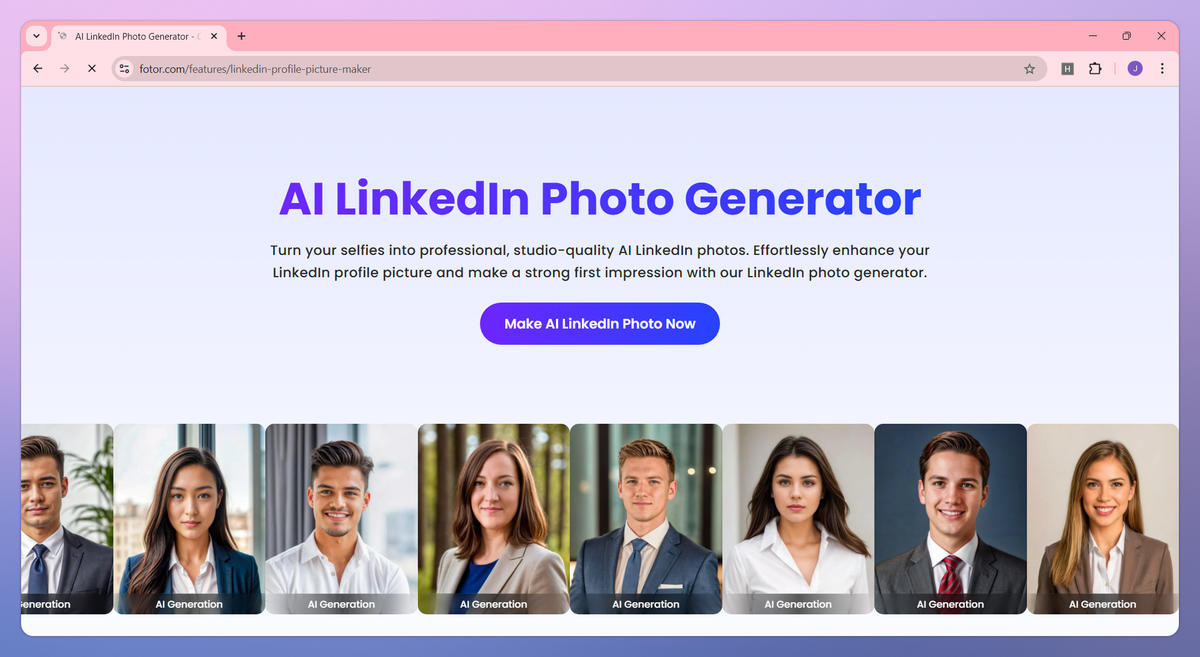Stop page loading with X icon
This screenshot has height=657, width=1200.
point(91,69)
